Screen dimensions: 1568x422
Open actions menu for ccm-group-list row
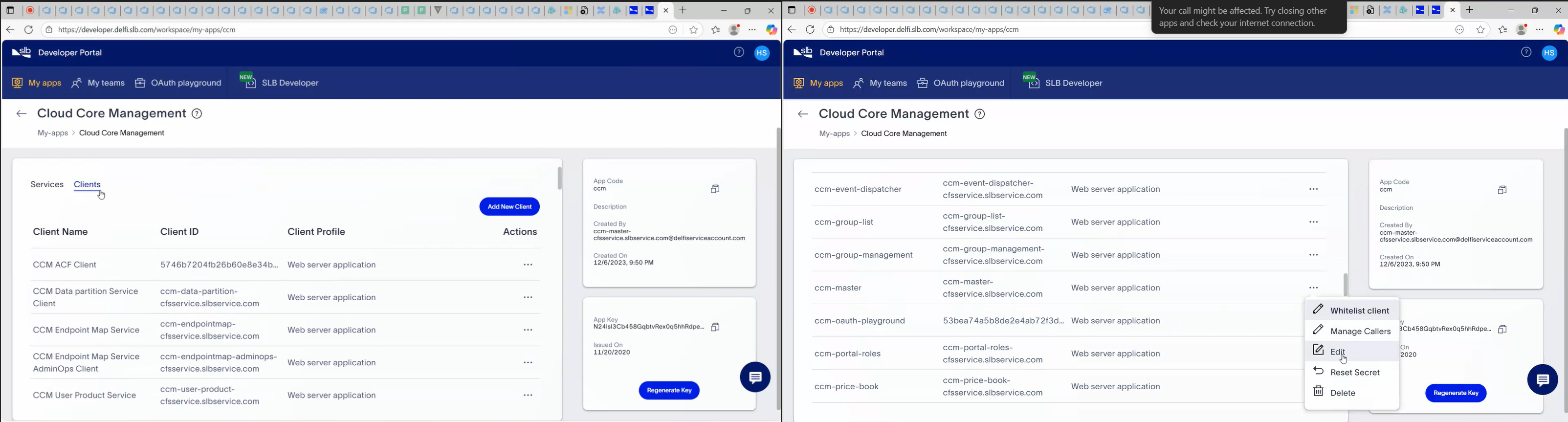click(1314, 222)
